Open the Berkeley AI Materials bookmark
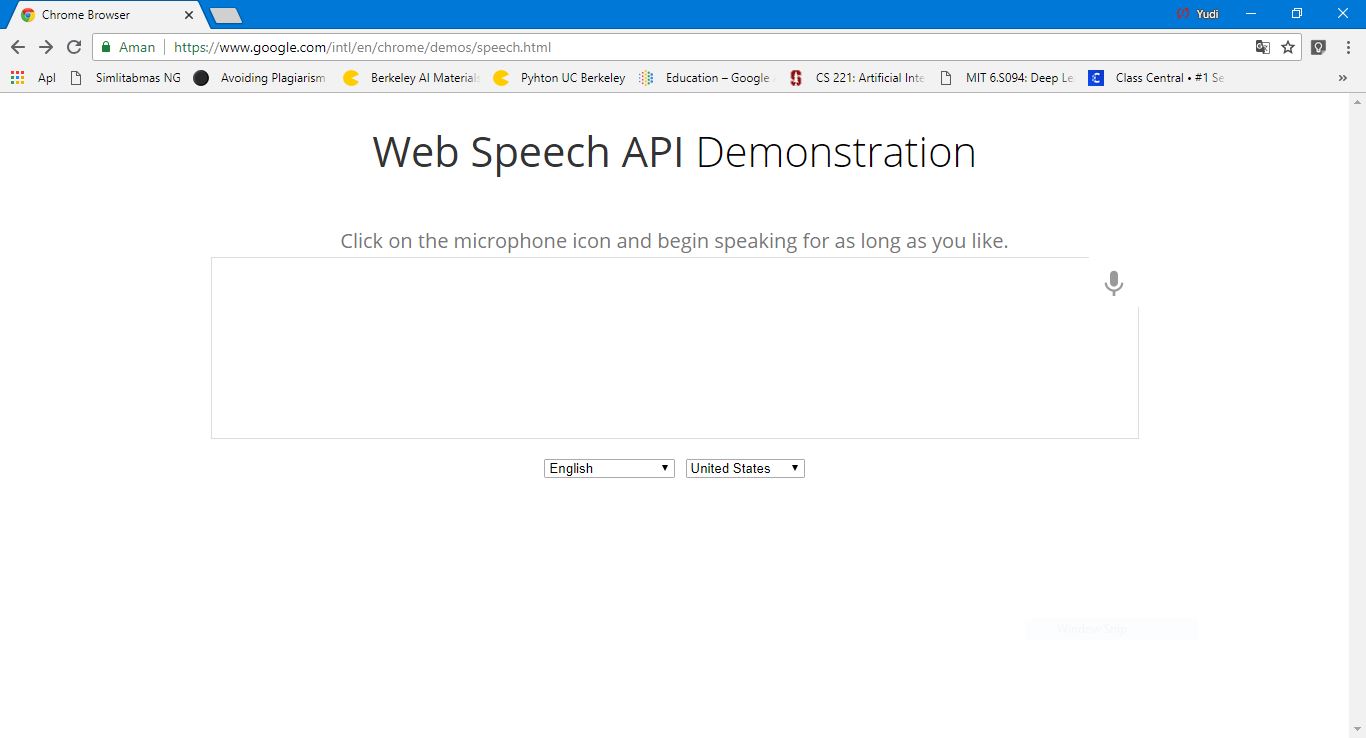This screenshot has height=738, width=1366. click(x=411, y=77)
